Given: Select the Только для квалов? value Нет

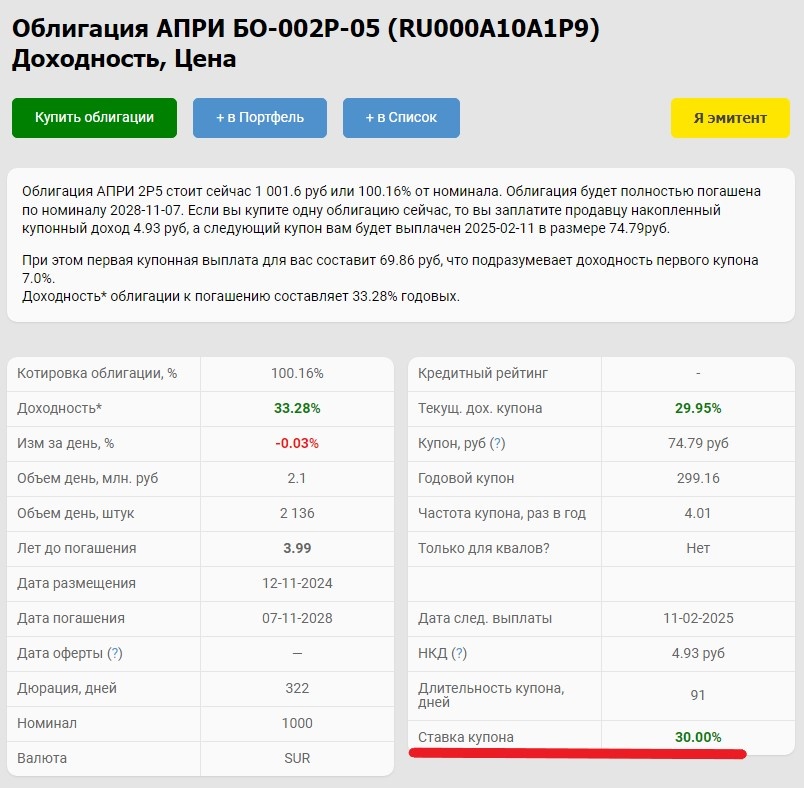Looking at the screenshot, I should [698, 548].
